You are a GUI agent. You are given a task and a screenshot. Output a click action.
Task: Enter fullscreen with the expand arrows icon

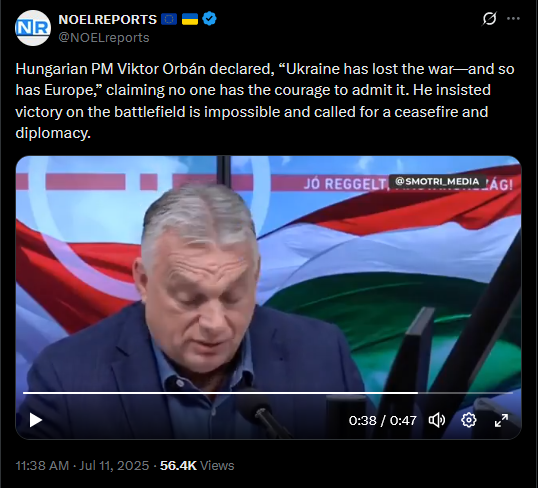501,420
